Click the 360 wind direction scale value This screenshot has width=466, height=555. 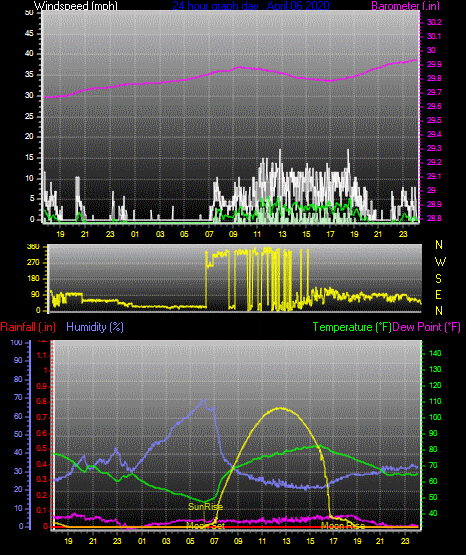pos(34,247)
